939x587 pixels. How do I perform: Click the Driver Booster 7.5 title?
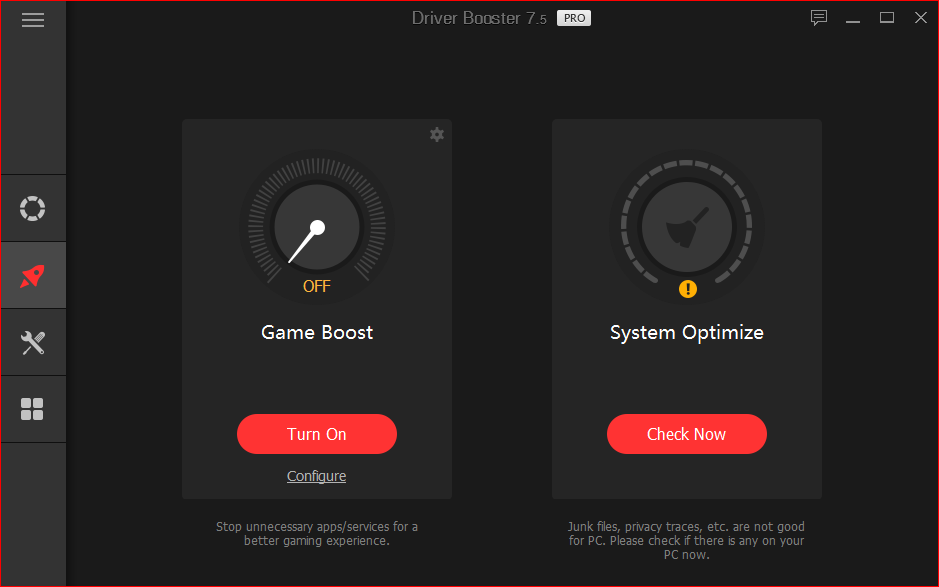tap(479, 19)
